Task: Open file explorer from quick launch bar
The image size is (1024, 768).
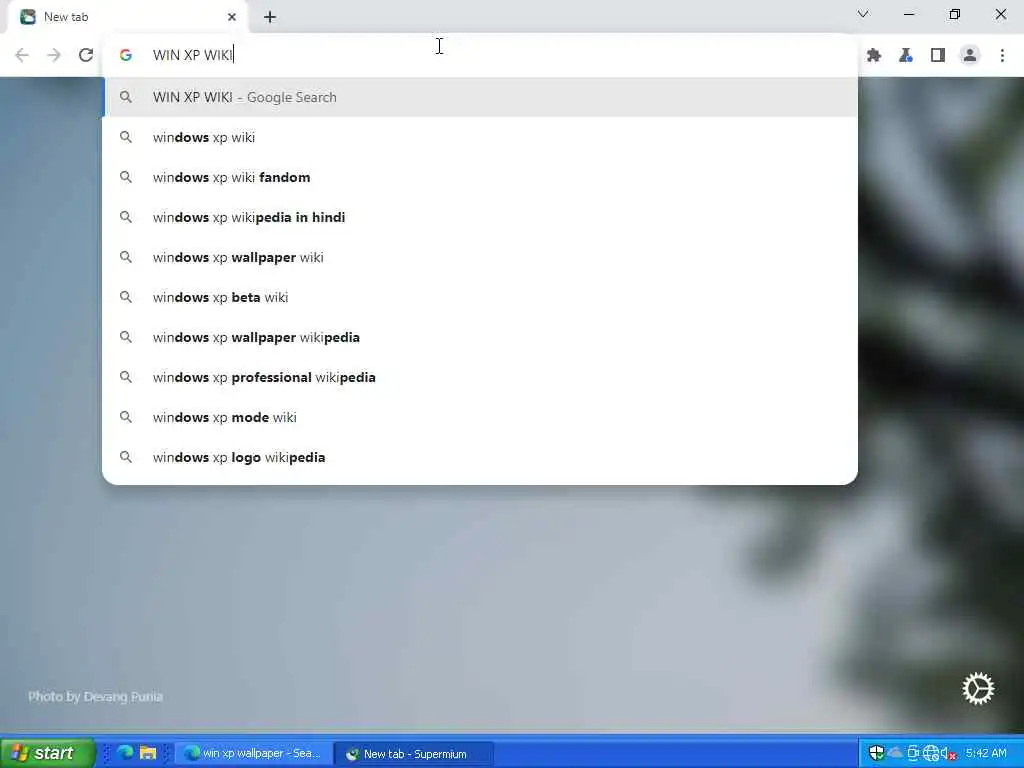Action: 148,753
